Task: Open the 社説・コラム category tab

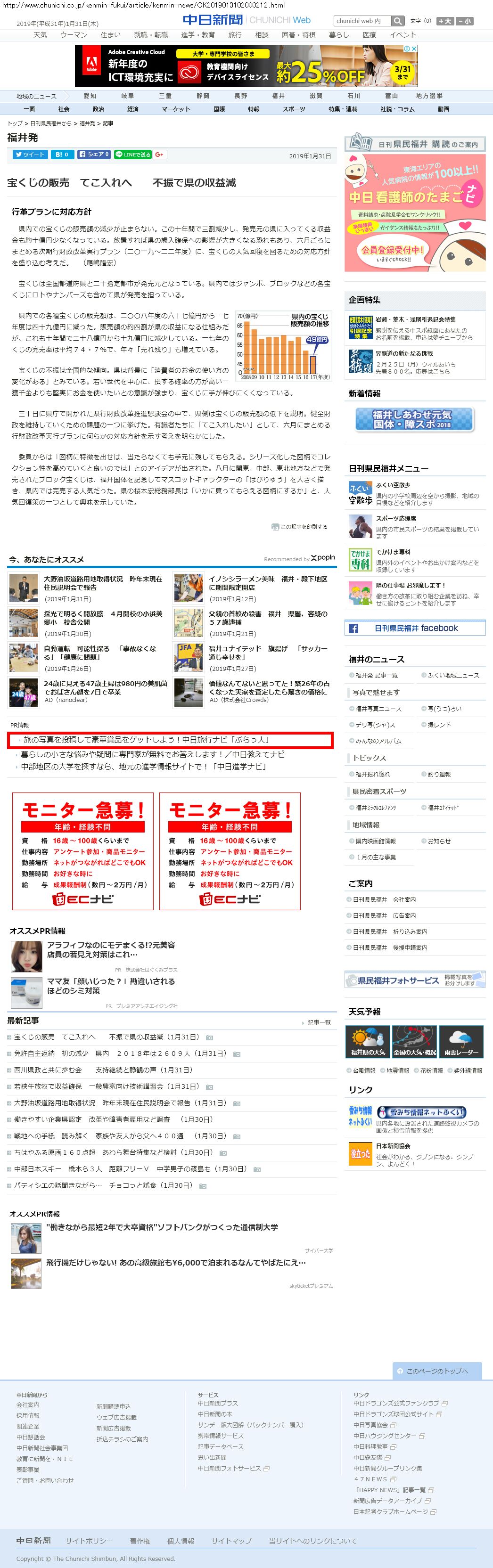Action: tap(397, 109)
